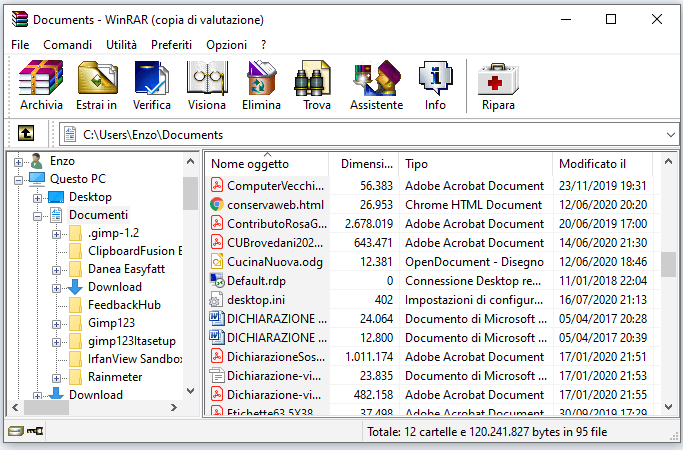Expand the Danea Easyfatt folder node
The width and height of the screenshot is (683, 450).
point(56,270)
